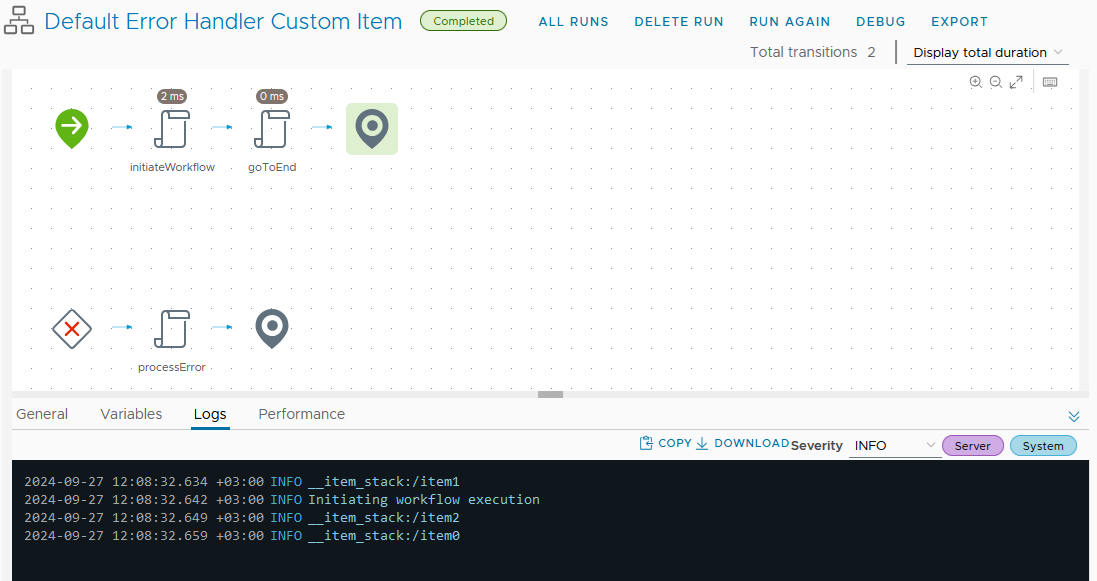This screenshot has width=1097, height=581.
Task: Click the 2 ms duration badge
Action: (x=171, y=96)
